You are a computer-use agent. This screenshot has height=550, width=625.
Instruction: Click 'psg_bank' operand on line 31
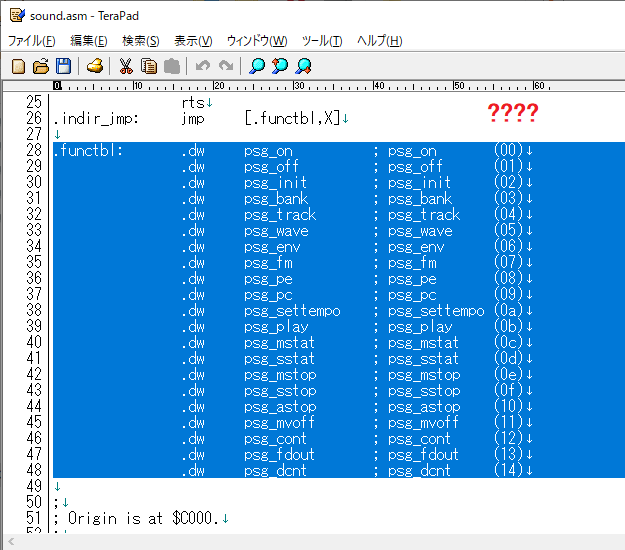pos(276,199)
